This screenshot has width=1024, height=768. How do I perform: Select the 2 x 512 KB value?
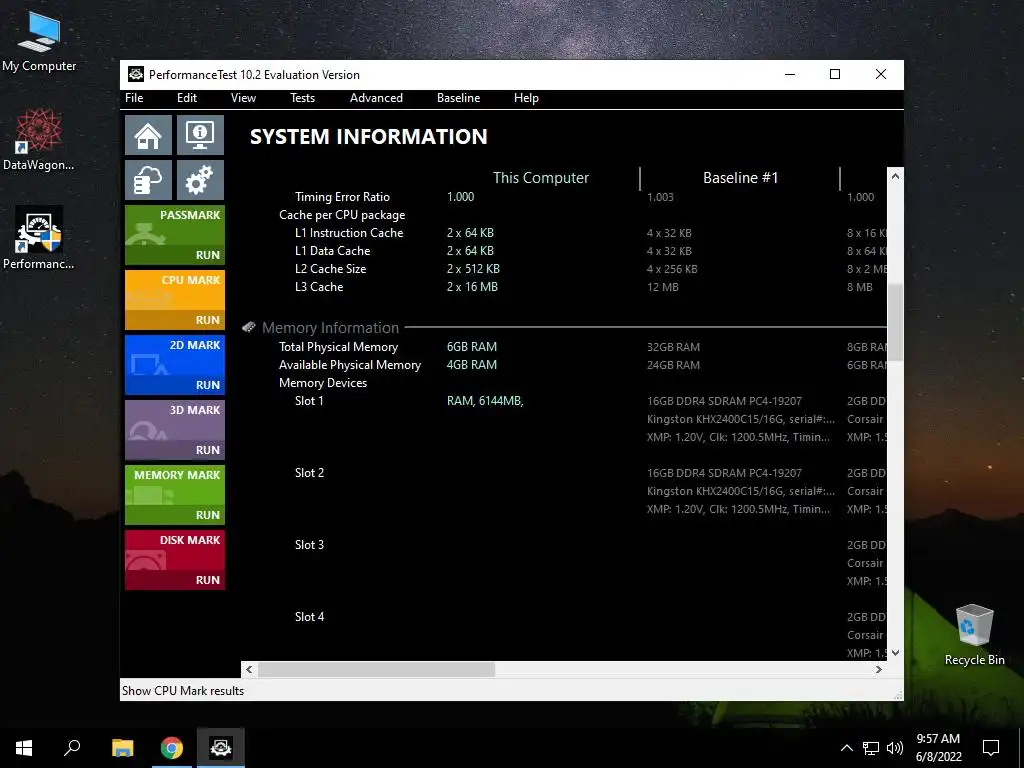click(x=473, y=269)
